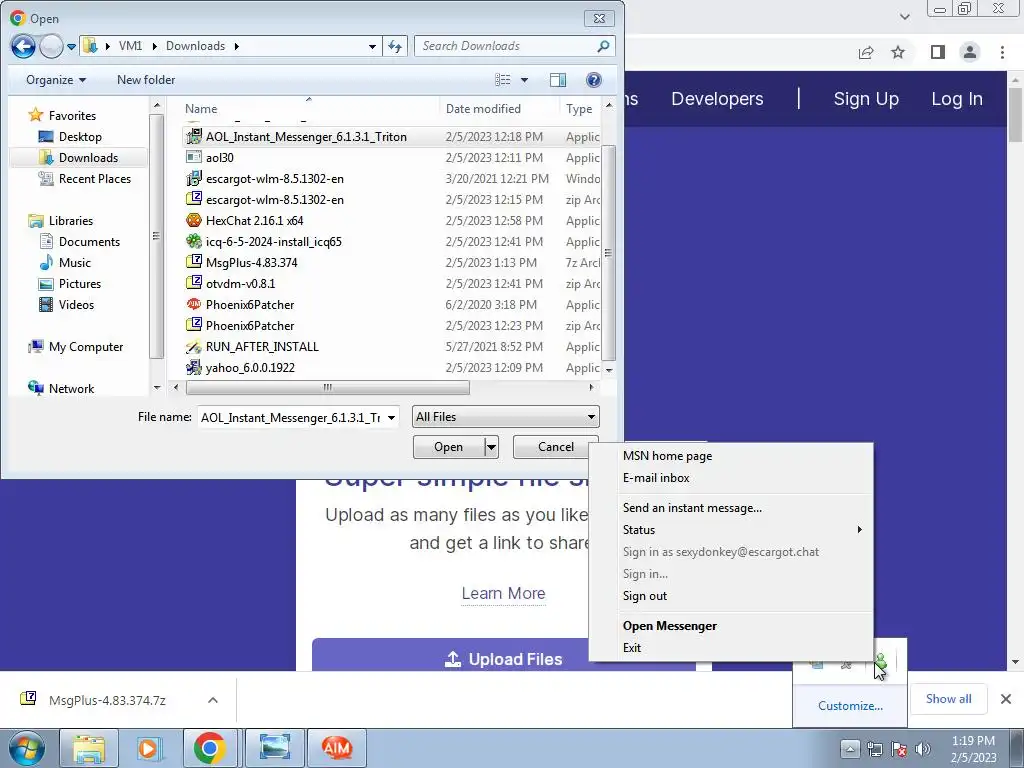
Task: Open the Chrome three-dot menu
Action: 1002,52
